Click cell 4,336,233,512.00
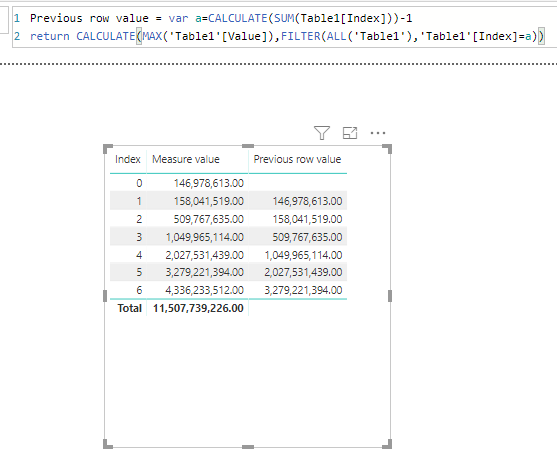Image resolution: width=557 pixels, height=476 pixels. click(x=205, y=290)
